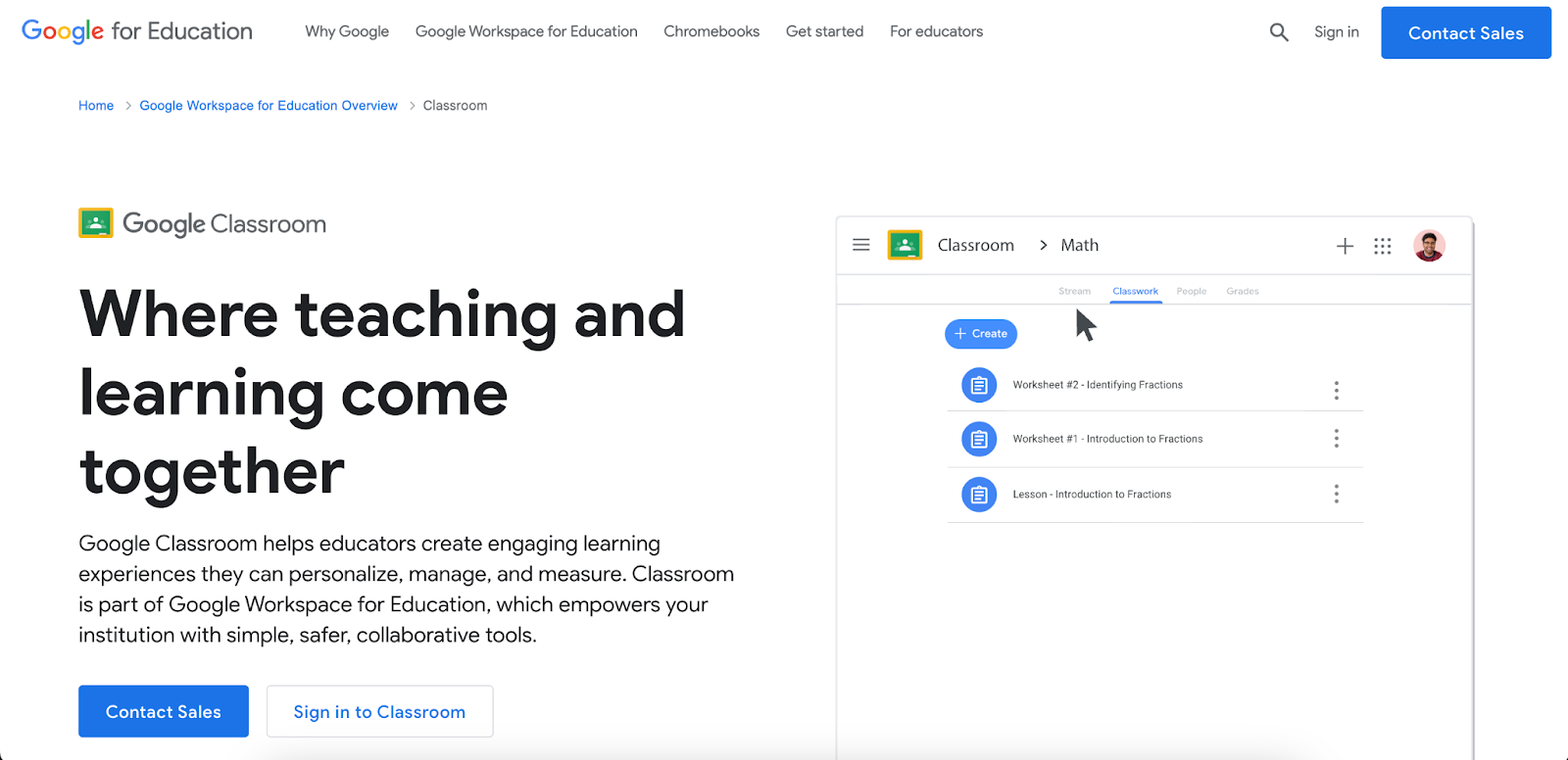Click Sign in link in header

pyautogui.click(x=1337, y=32)
